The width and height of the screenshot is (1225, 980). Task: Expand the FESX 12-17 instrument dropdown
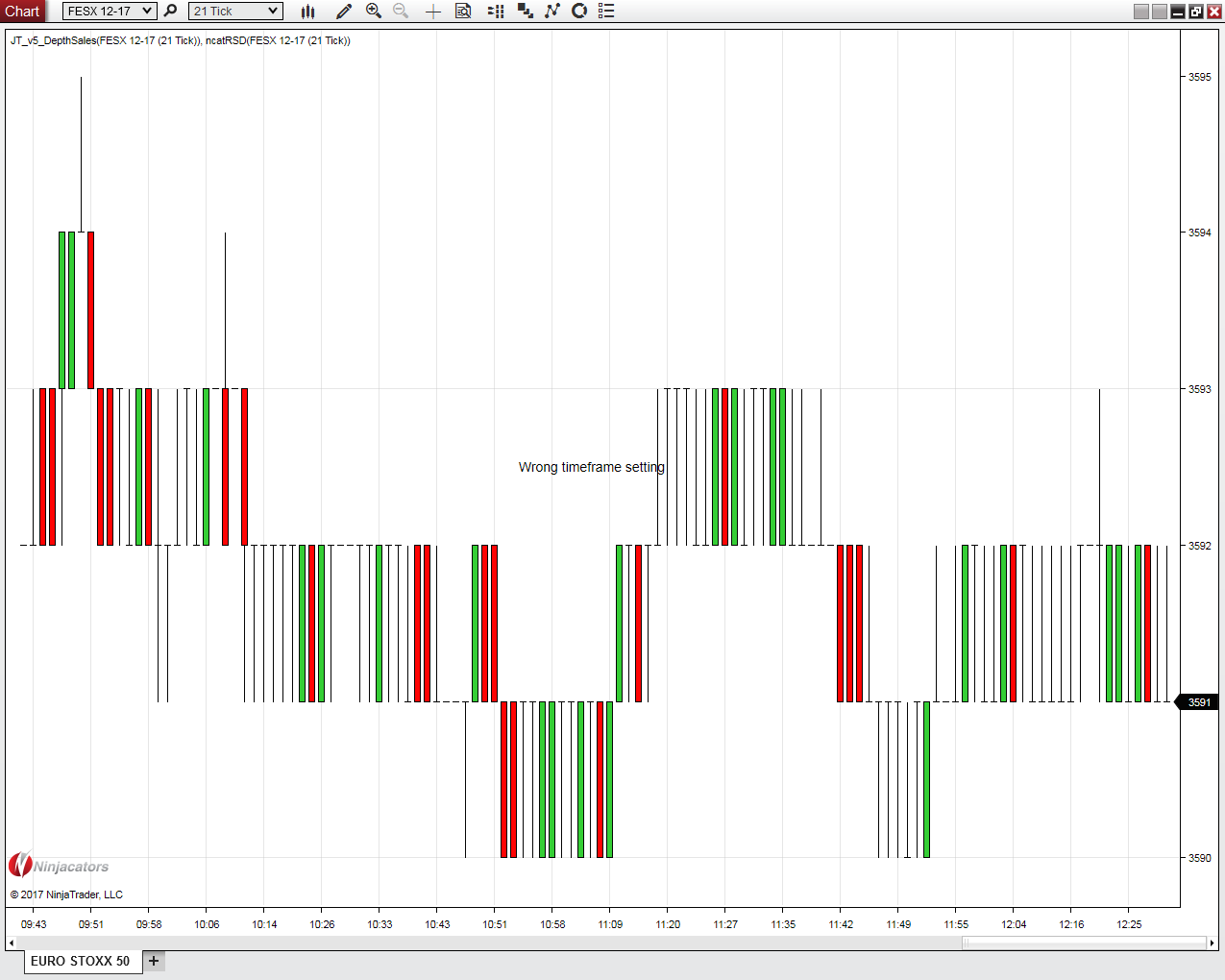[110, 12]
